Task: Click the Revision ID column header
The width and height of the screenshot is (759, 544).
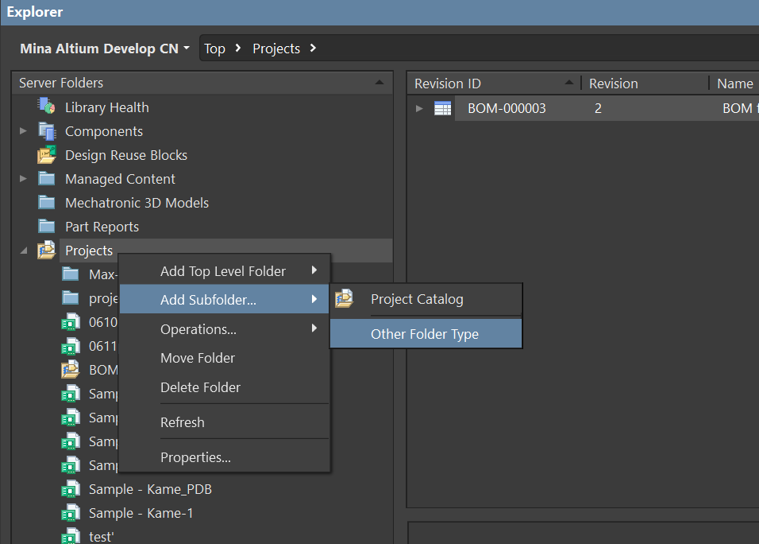Action: coord(494,83)
